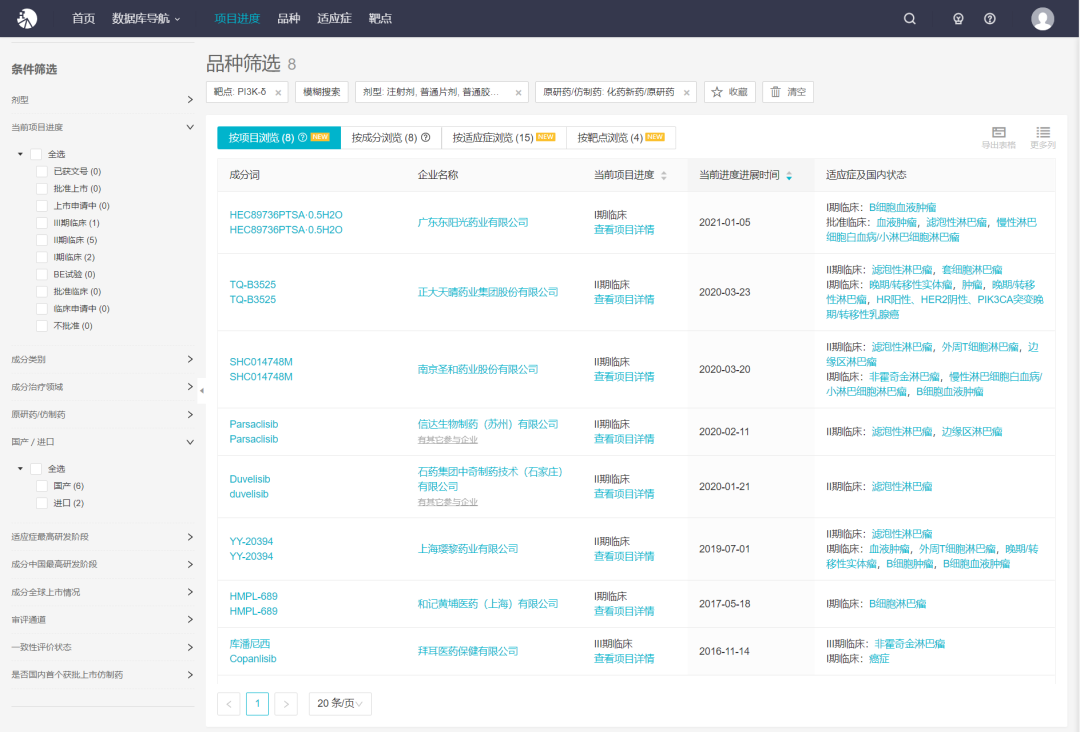Open 拜耳医药保健有限公司 company link

click(468, 651)
